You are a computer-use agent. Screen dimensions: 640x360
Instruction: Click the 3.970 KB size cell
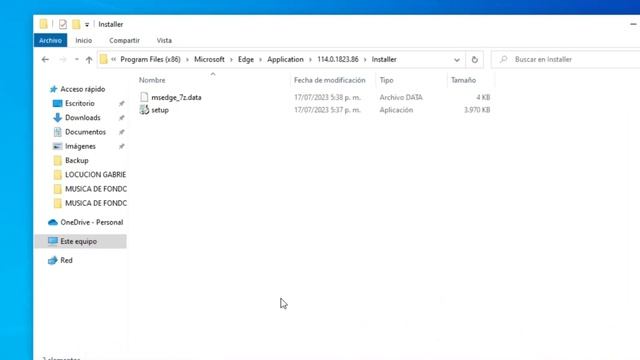[477, 110]
